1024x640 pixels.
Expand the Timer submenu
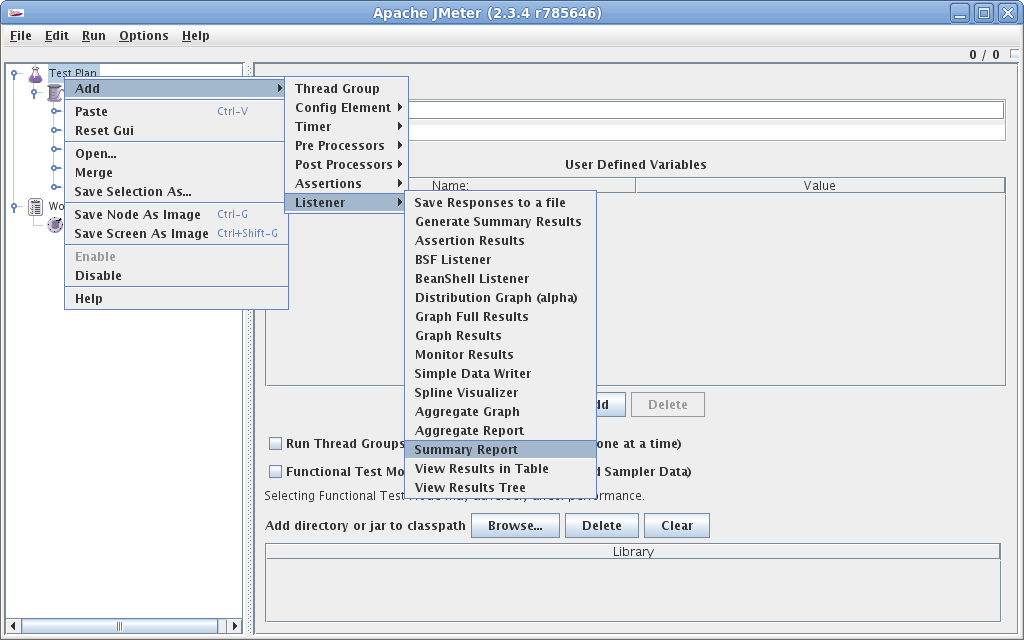pyautogui.click(x=347, y=127)
